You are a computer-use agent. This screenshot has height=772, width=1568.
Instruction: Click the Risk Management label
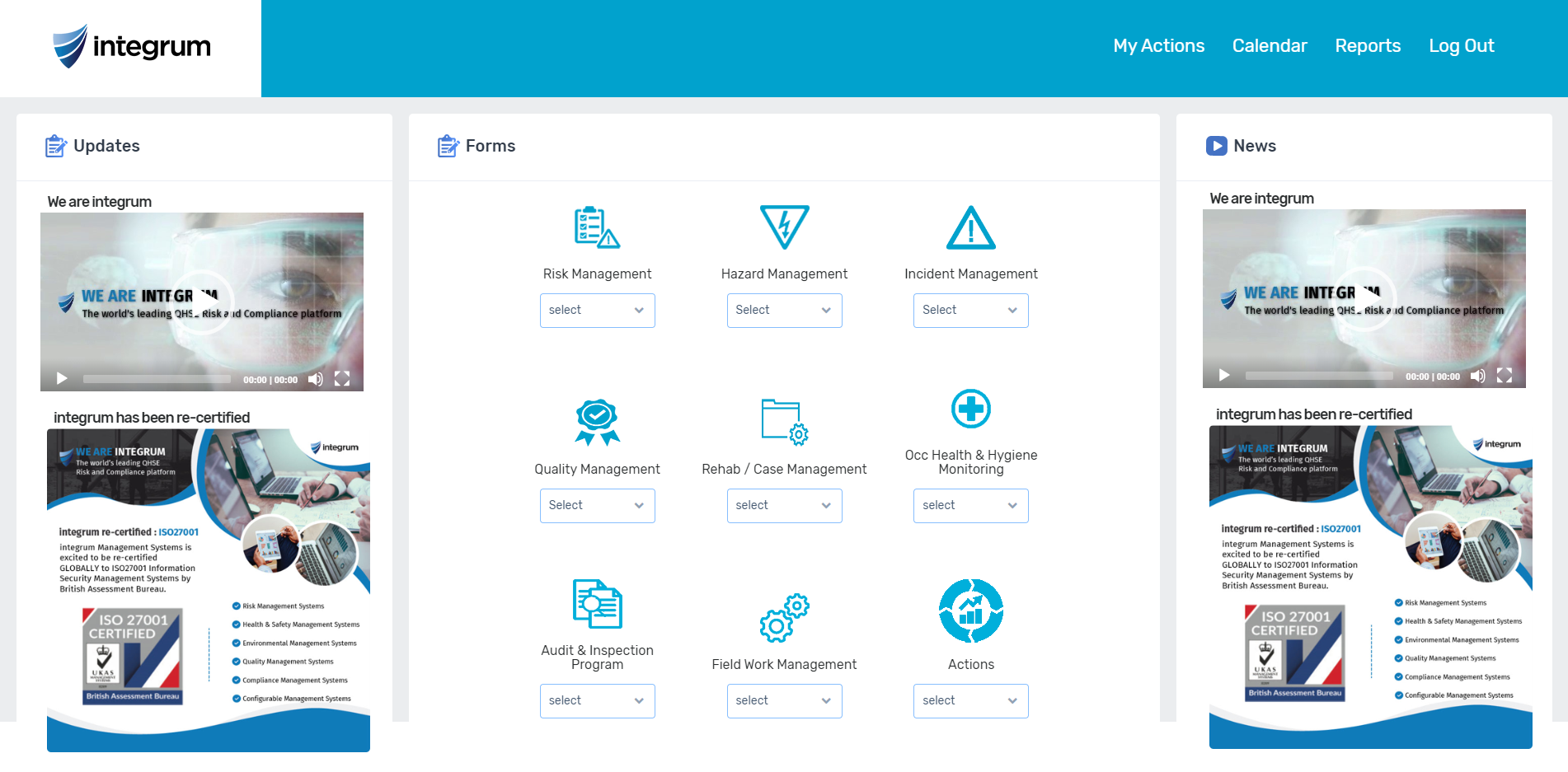597,274
